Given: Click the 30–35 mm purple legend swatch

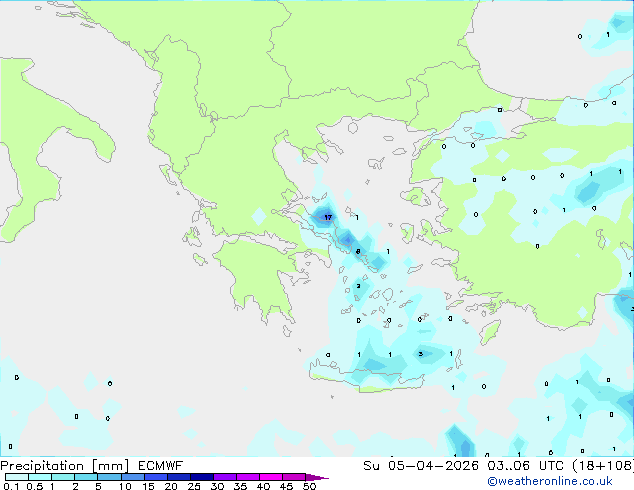Looking at the screenshot, I should pyautogui.click(x=224, y=477).
